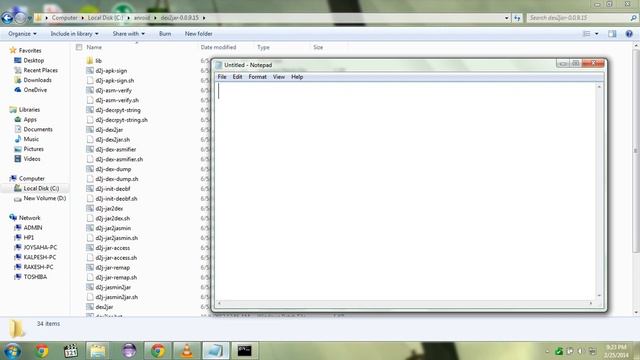This screenshot has height=360, width=640.
Task: Open address bar history dropdown arrow
Action: (x=507, y=18)
